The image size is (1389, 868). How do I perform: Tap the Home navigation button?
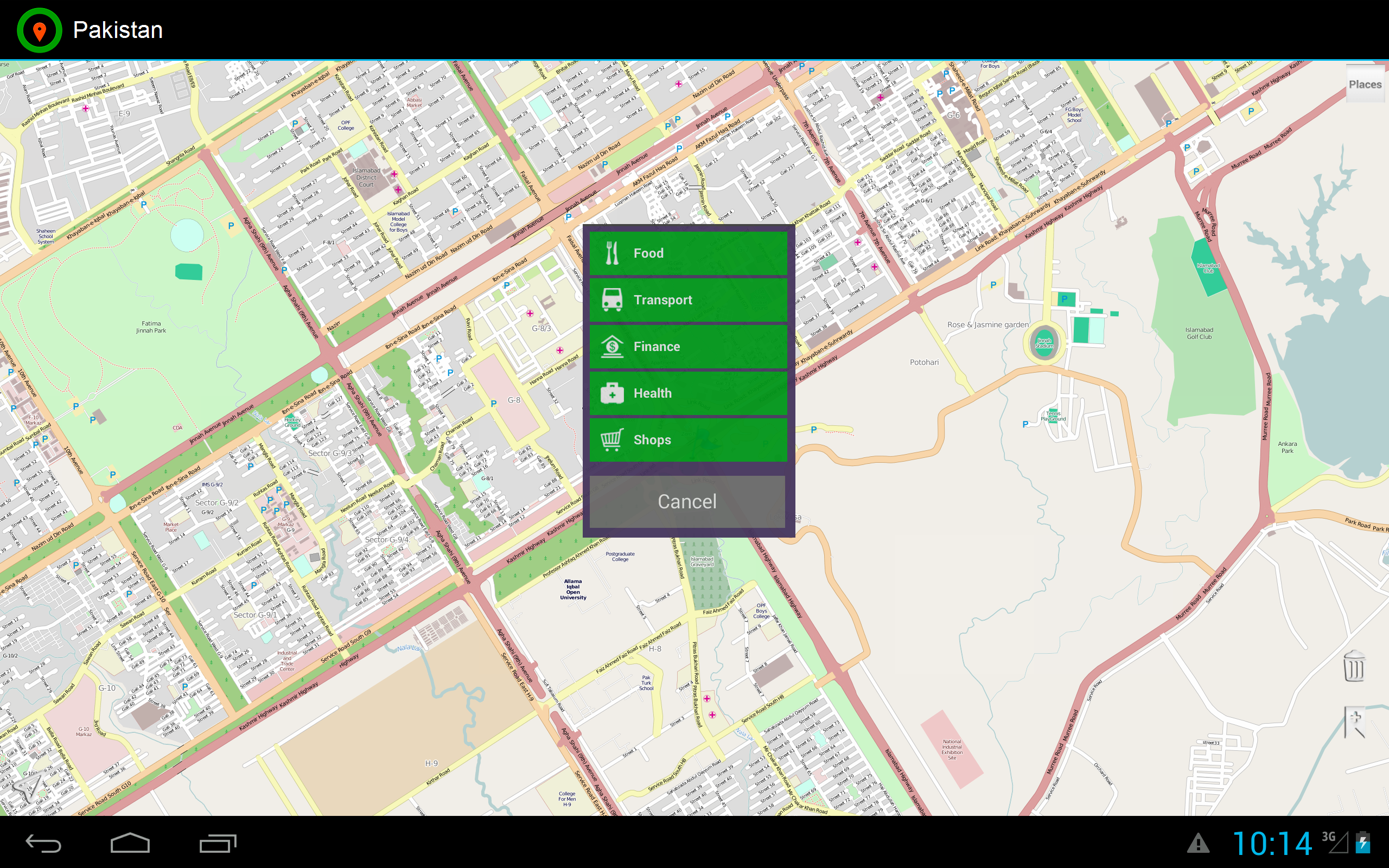click(x=131, y=843)
